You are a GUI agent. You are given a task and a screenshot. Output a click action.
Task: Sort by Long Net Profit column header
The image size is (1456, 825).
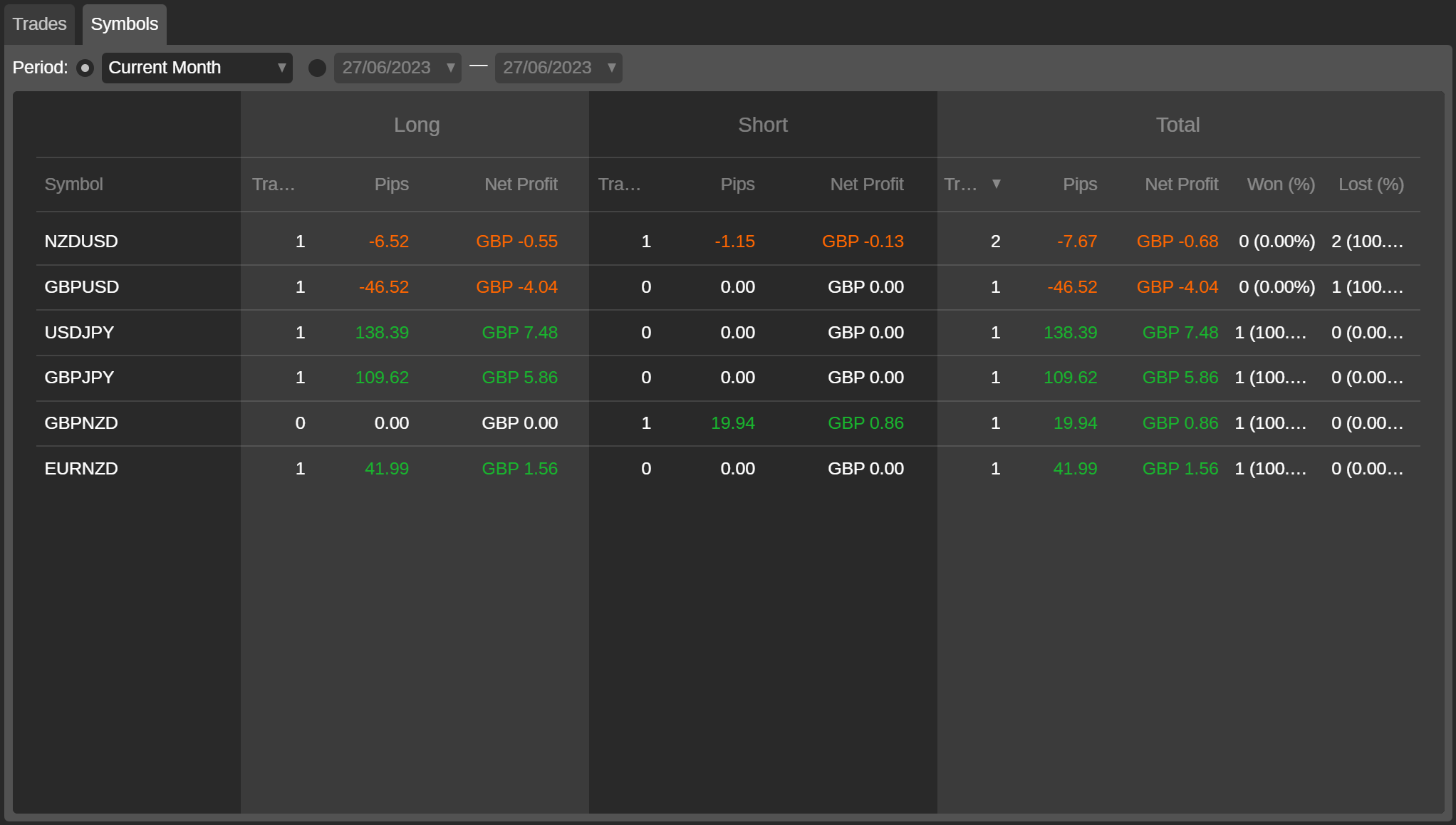coord(521,185)
